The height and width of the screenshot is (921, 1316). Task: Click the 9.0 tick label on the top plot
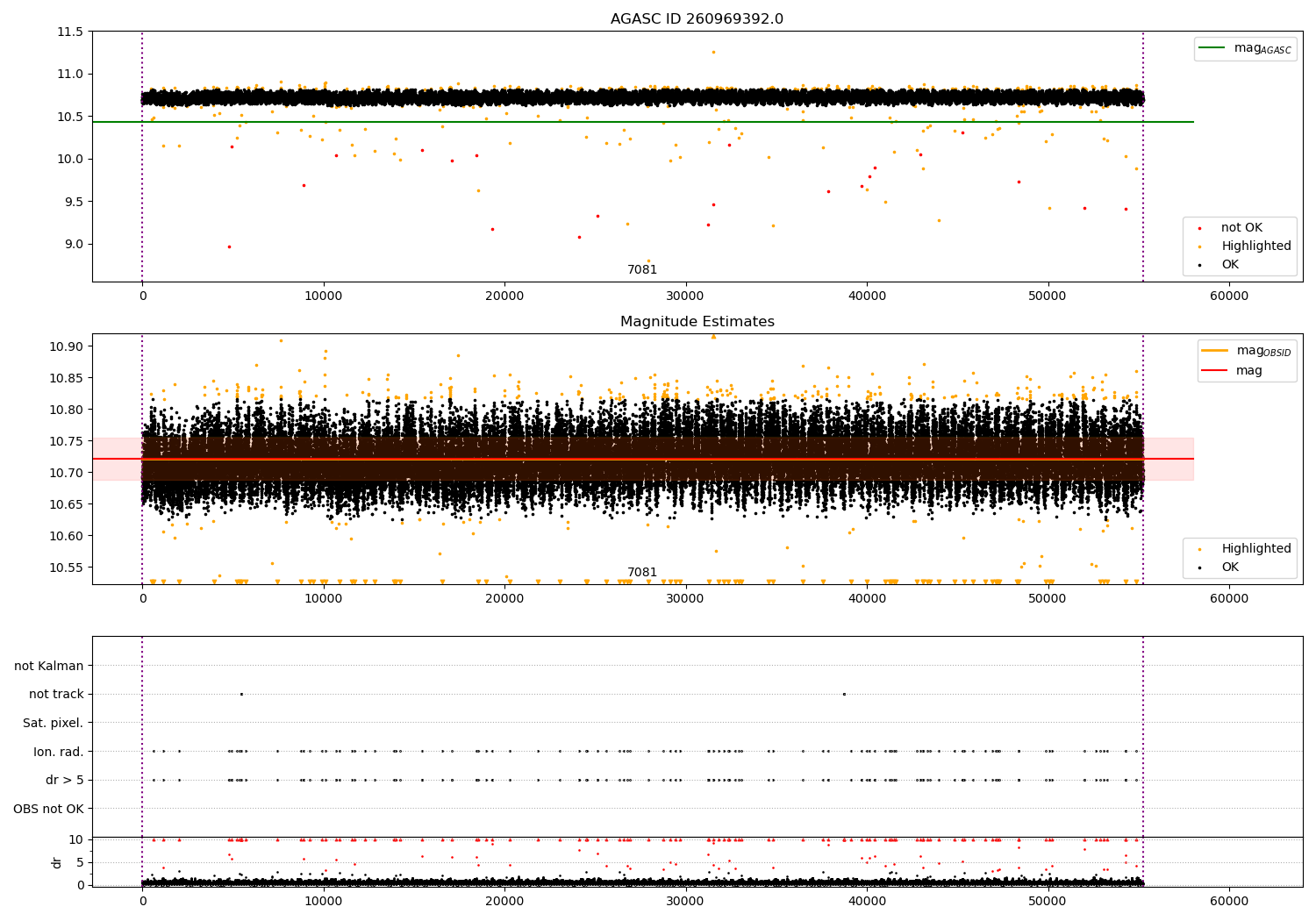click(x=72, y=244)
